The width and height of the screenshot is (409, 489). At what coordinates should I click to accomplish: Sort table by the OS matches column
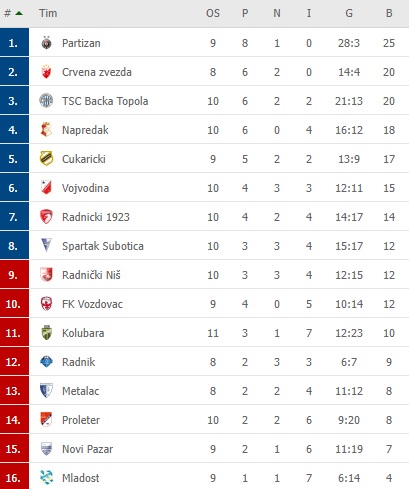click(213, 13)
